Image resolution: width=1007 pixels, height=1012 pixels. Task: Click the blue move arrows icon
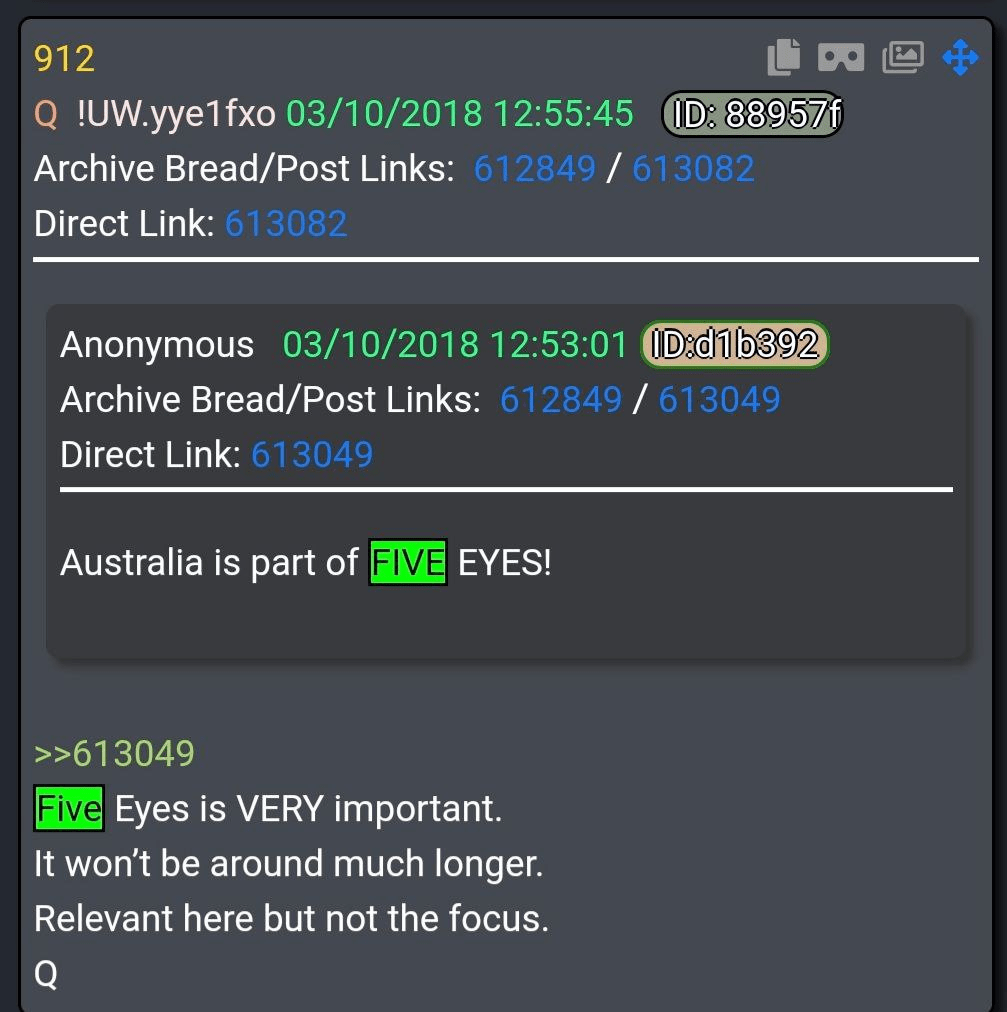click(x=961, y=57)
